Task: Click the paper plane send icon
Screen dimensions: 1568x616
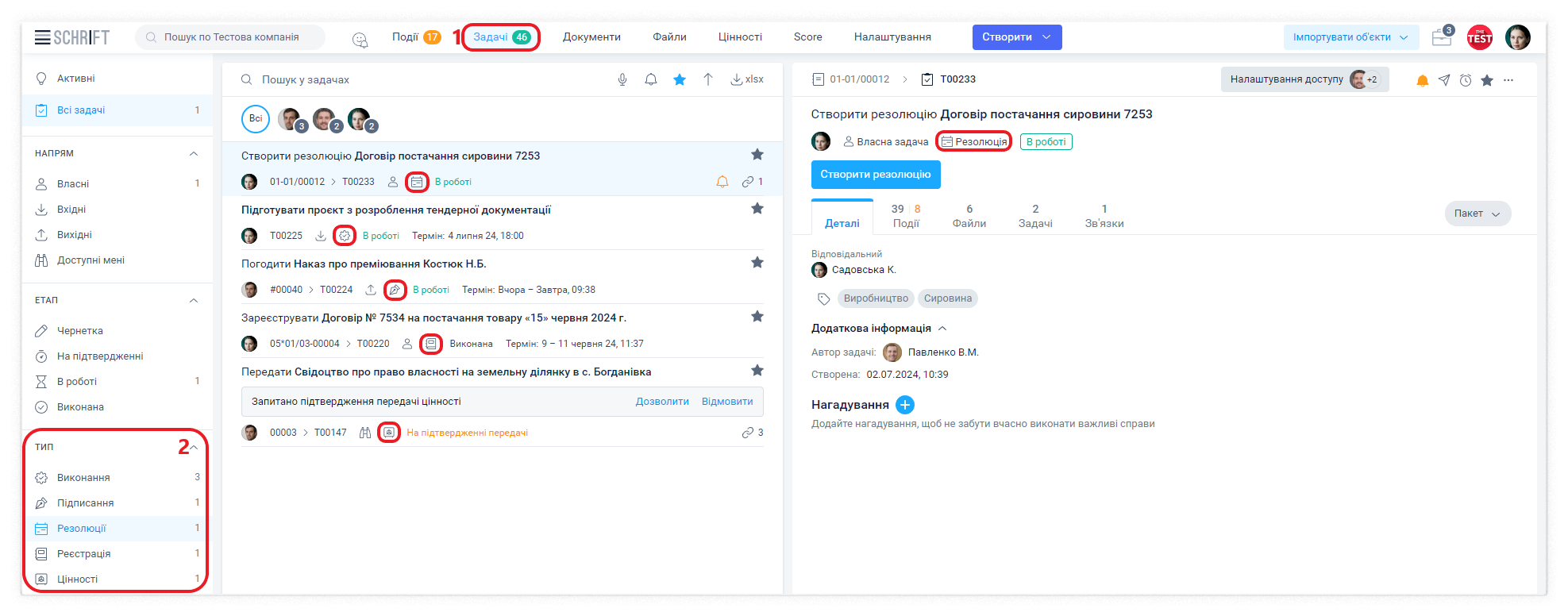Action: [1444, 80]
